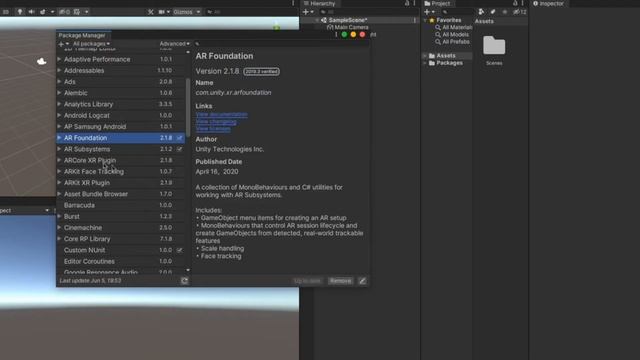Image resolution: width=640 pixels, height=360 pixels.
Task: Select the Core RP Library package
Action: point(121,239)
